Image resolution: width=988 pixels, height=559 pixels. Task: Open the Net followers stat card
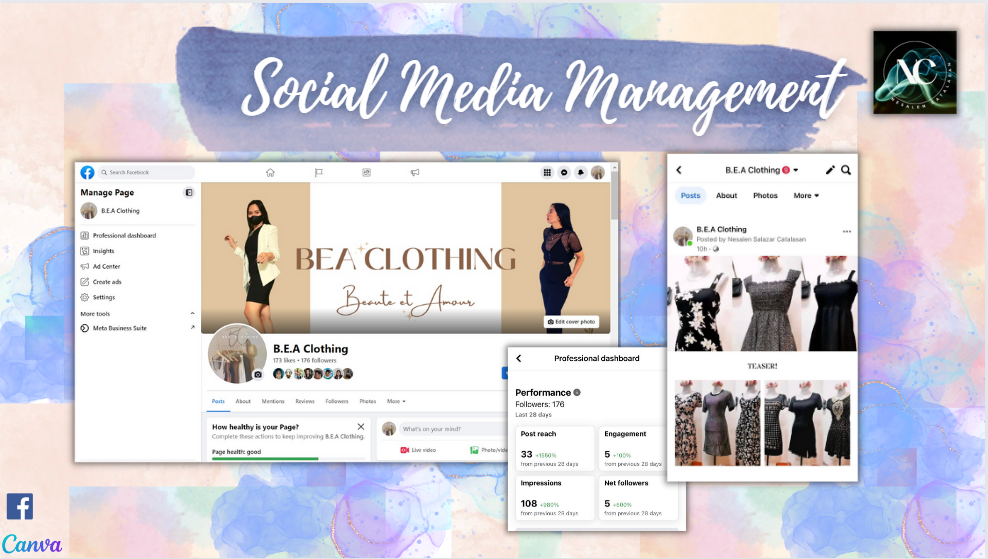coord(637,497)
